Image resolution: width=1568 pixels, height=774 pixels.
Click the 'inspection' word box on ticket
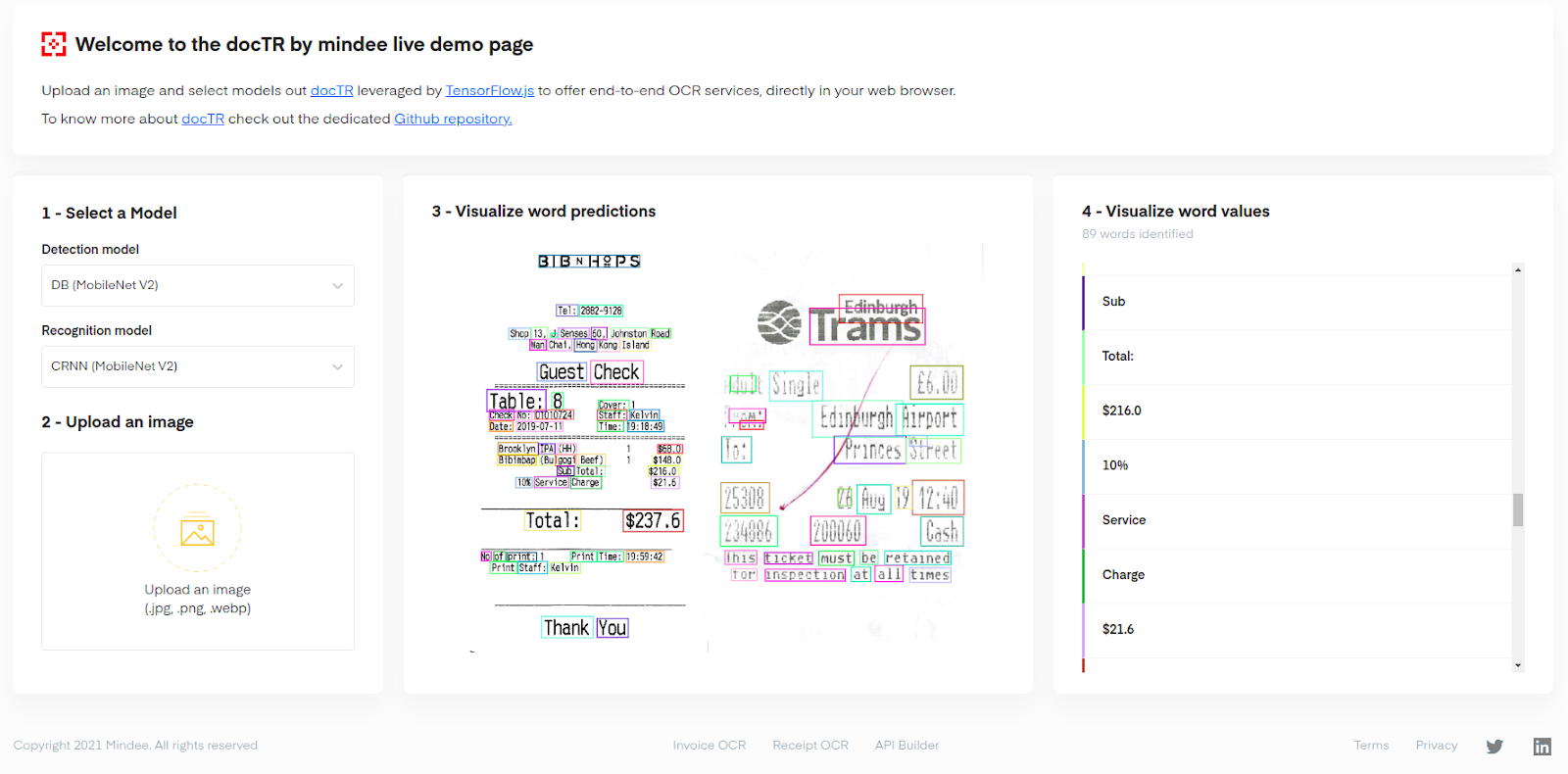click(x=805, y=575)
